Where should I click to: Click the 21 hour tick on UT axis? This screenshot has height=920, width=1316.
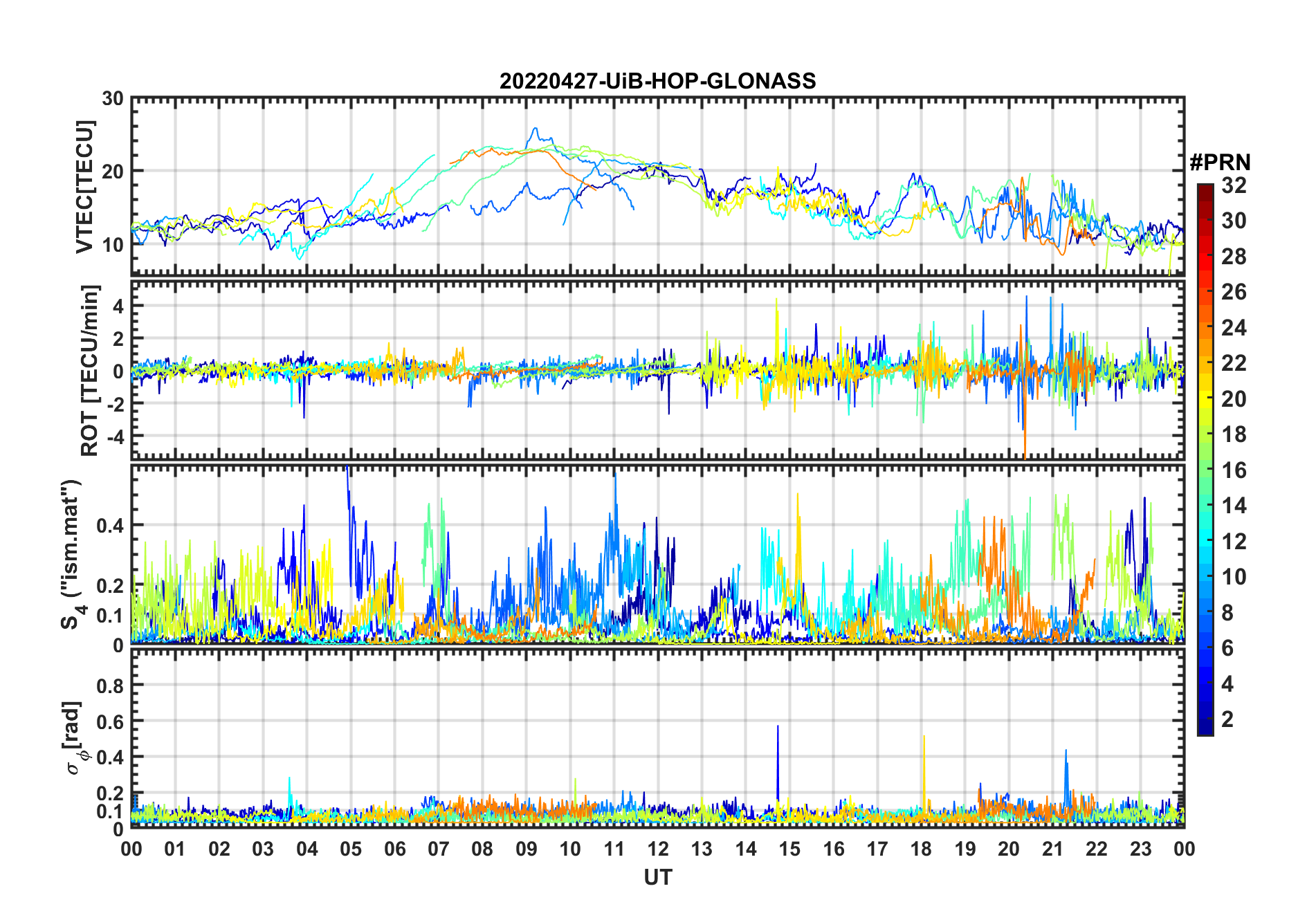point(1053,849)
